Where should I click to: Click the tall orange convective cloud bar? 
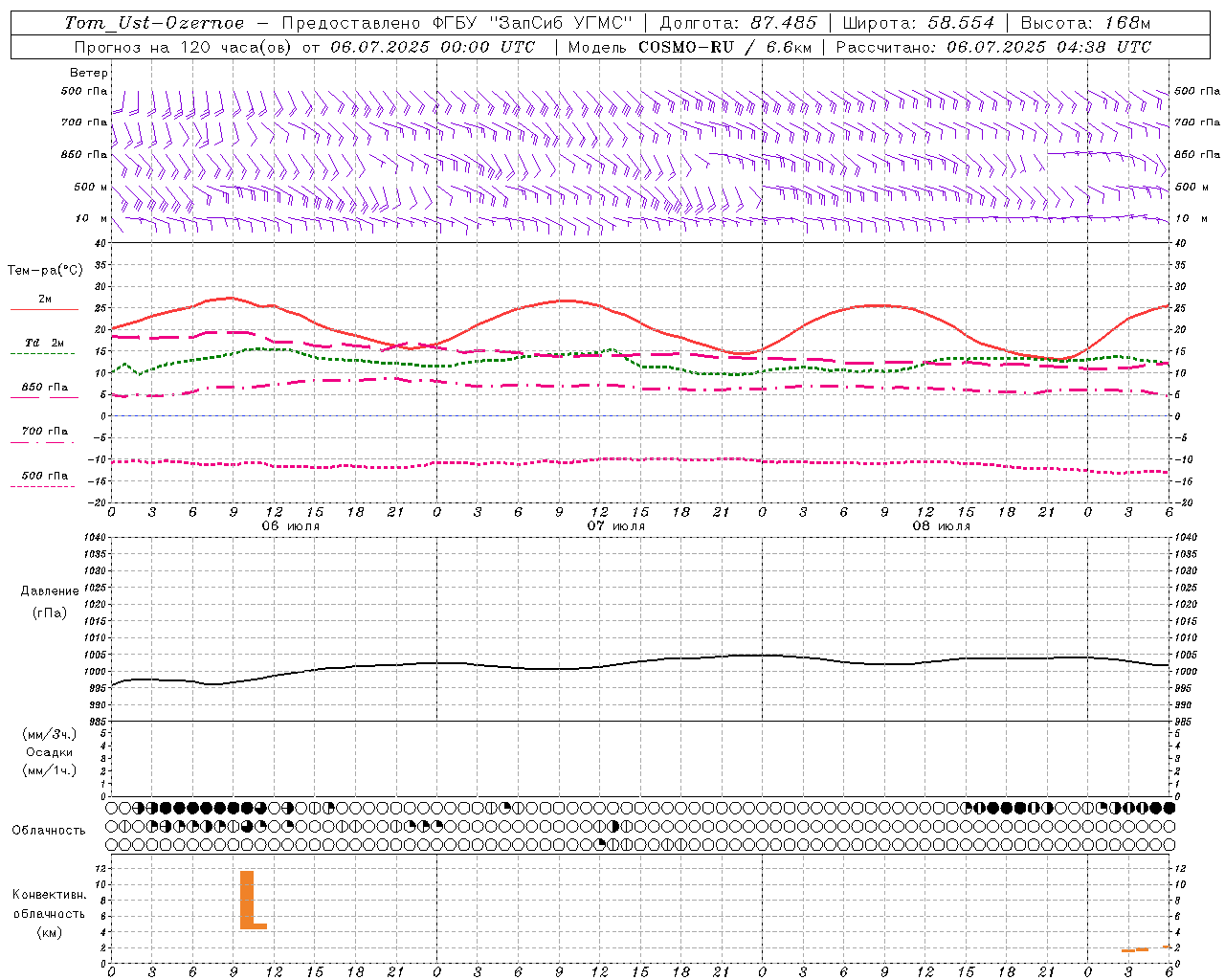click(247, 899)
